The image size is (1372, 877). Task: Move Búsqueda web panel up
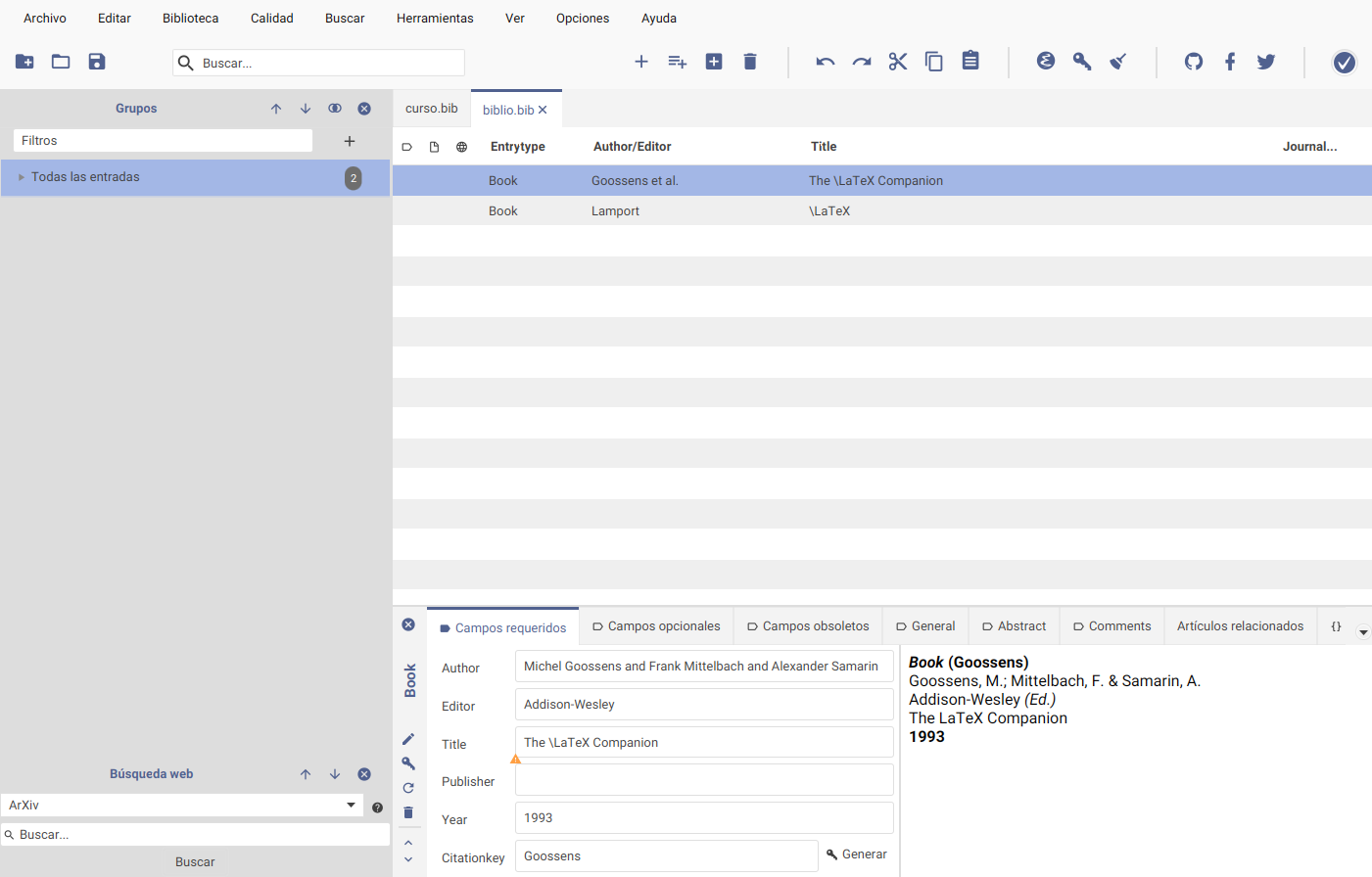306,774
